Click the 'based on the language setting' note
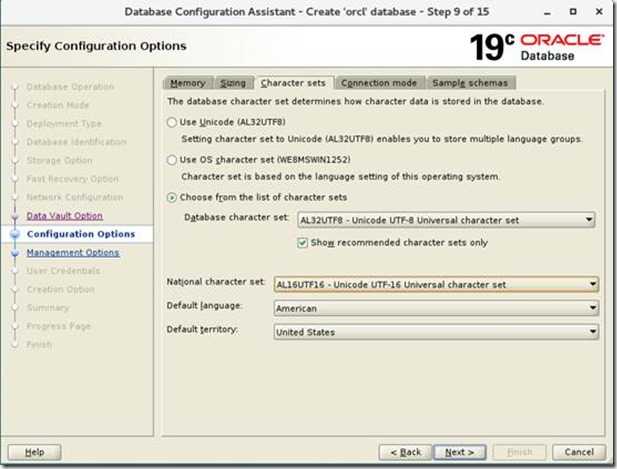The width and height of the screenshot is (617, 469). click(x=340, y=177)
